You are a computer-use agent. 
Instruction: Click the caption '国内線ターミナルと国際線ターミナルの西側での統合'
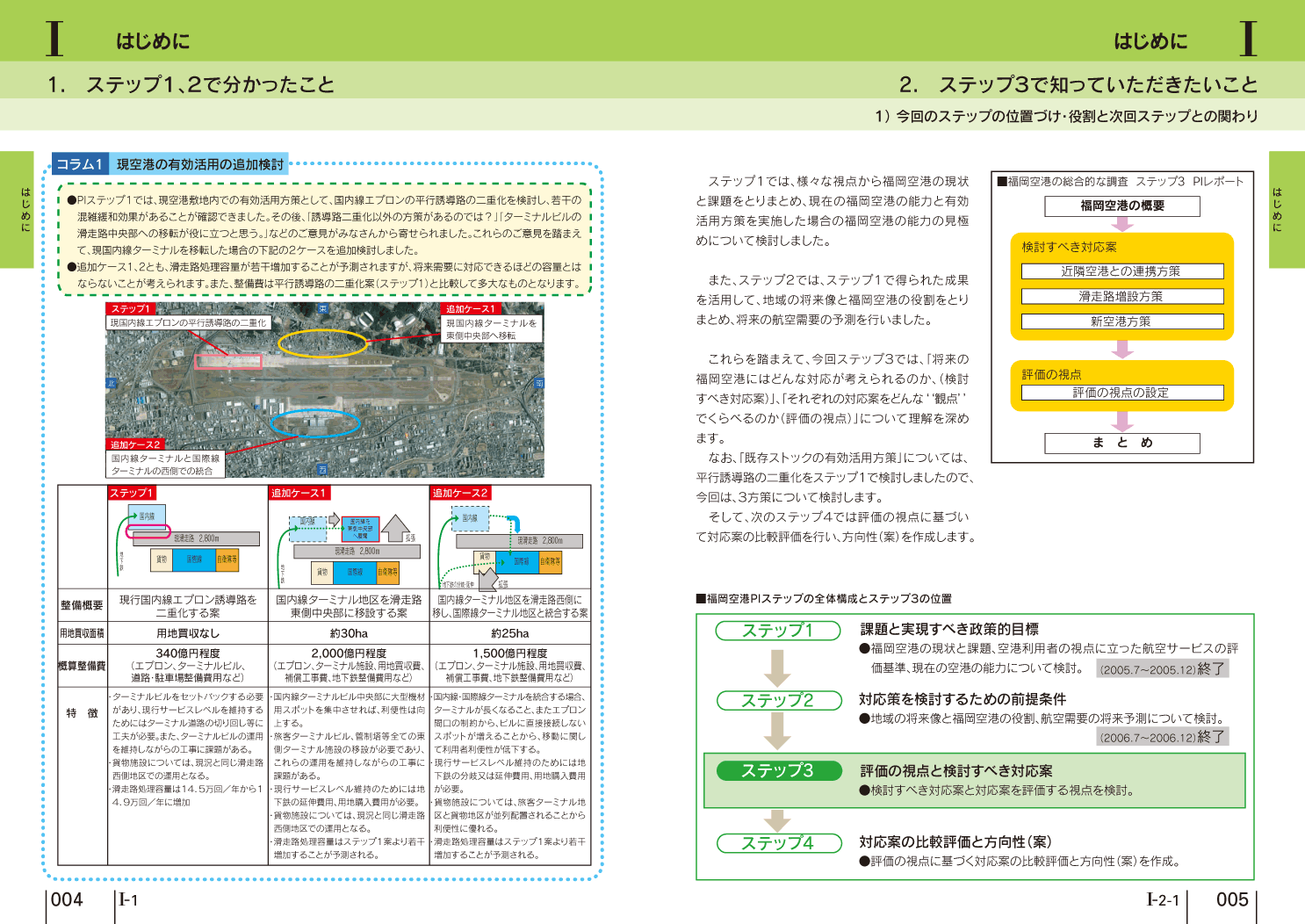(165, 465)
